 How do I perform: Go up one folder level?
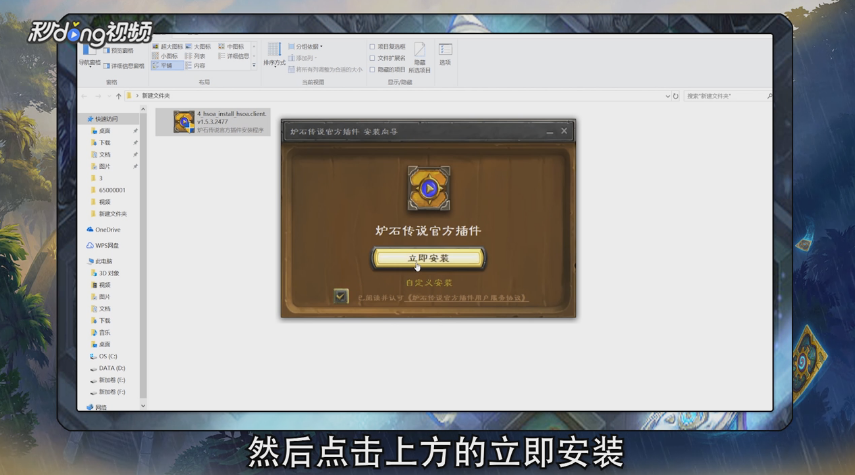pyautogui.click(x=118, y=96)
